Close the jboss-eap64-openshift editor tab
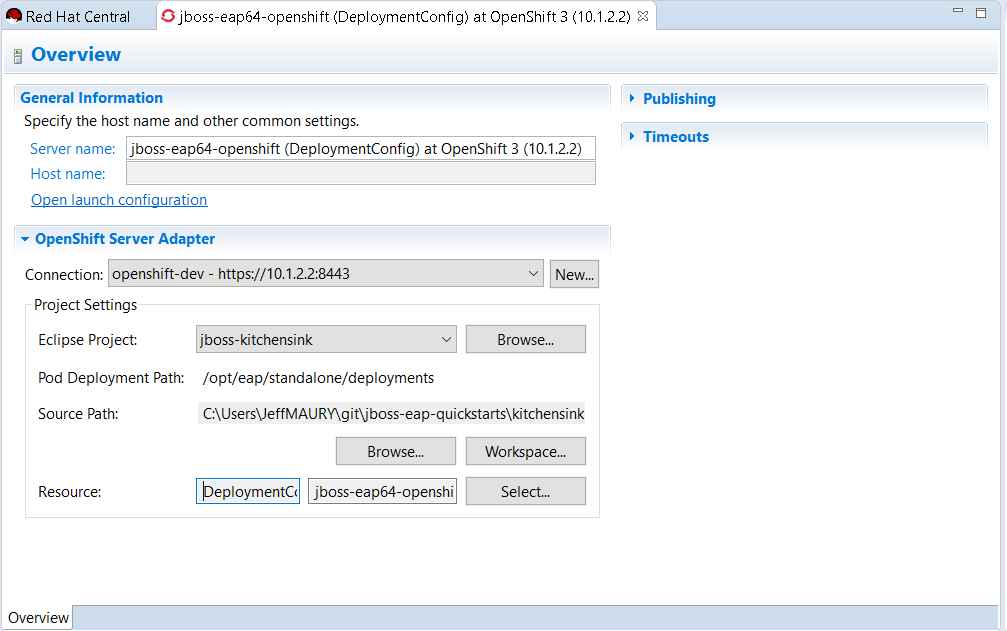Viewport: 1007px width, 631px height. click(x=643, y=16)
